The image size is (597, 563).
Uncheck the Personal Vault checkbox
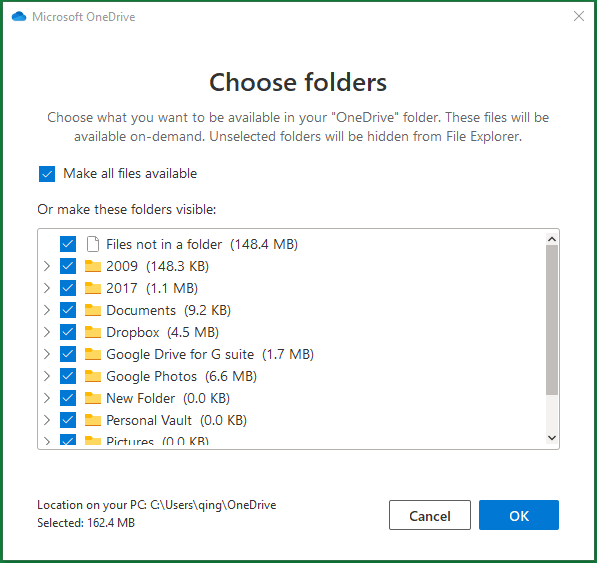tap(68, 421)
